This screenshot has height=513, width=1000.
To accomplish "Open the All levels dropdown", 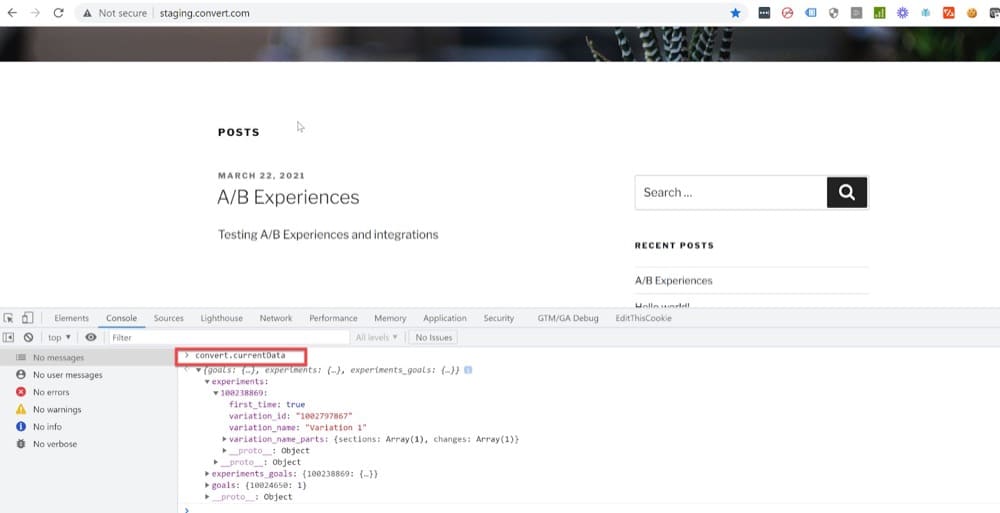I will [376, 338].
